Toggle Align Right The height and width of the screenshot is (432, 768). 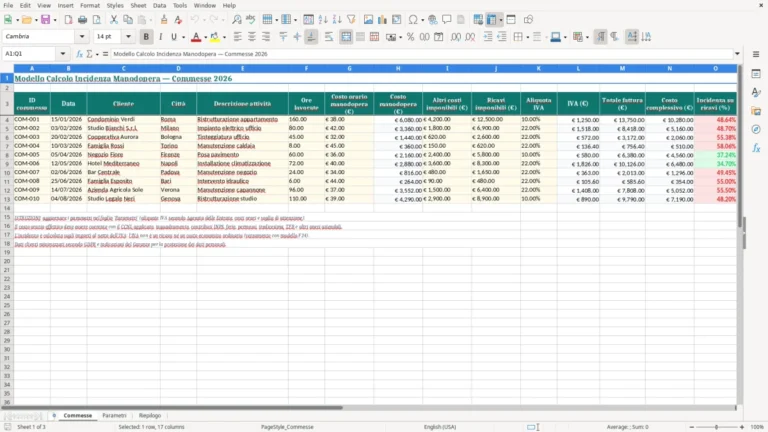(x=266, y=37)
